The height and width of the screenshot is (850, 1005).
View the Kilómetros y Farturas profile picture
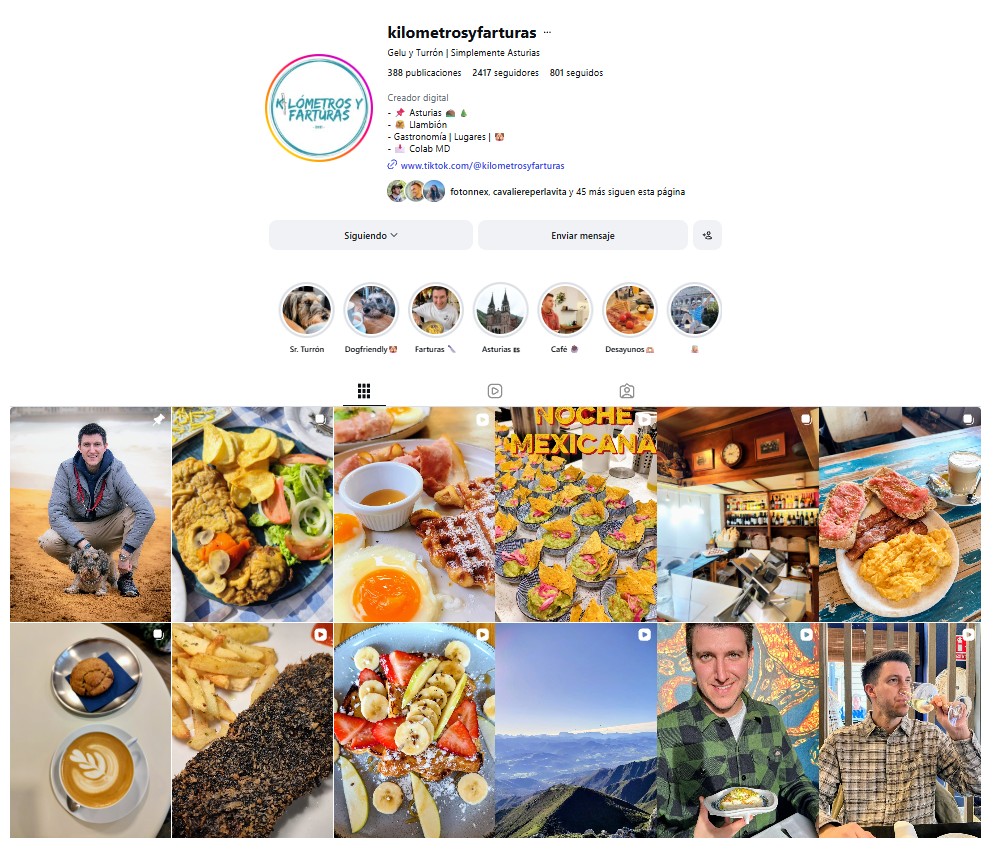(x=319, y=108)
